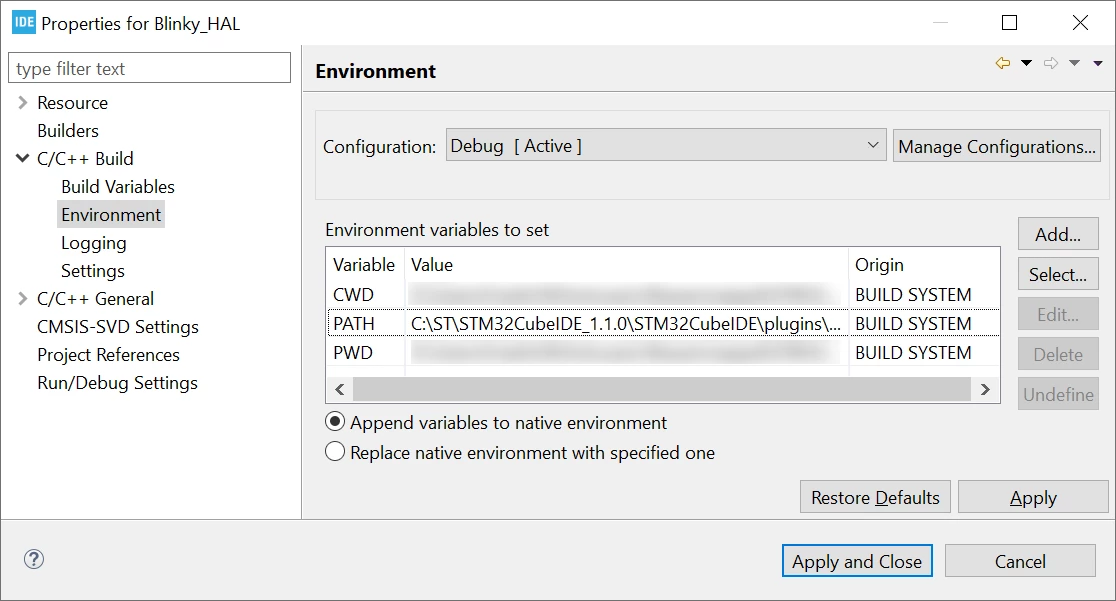Click BUILD SYSTEM origin in CWD row

click(x=913, y=294)
